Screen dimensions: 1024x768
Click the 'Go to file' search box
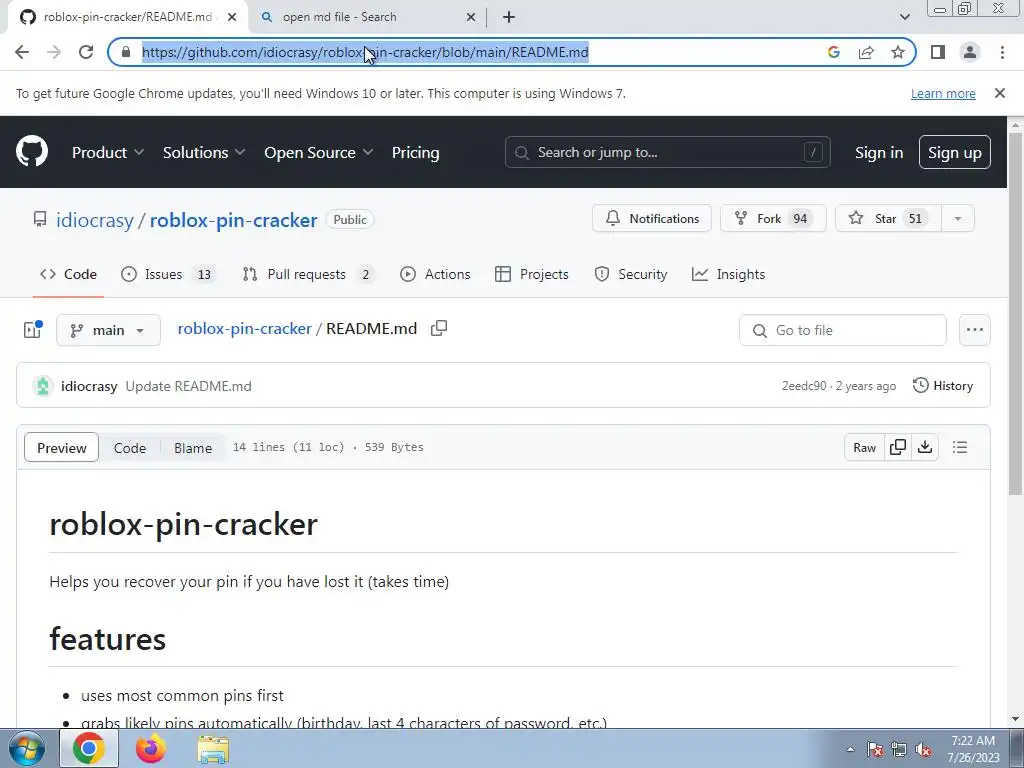pos(842,330)
